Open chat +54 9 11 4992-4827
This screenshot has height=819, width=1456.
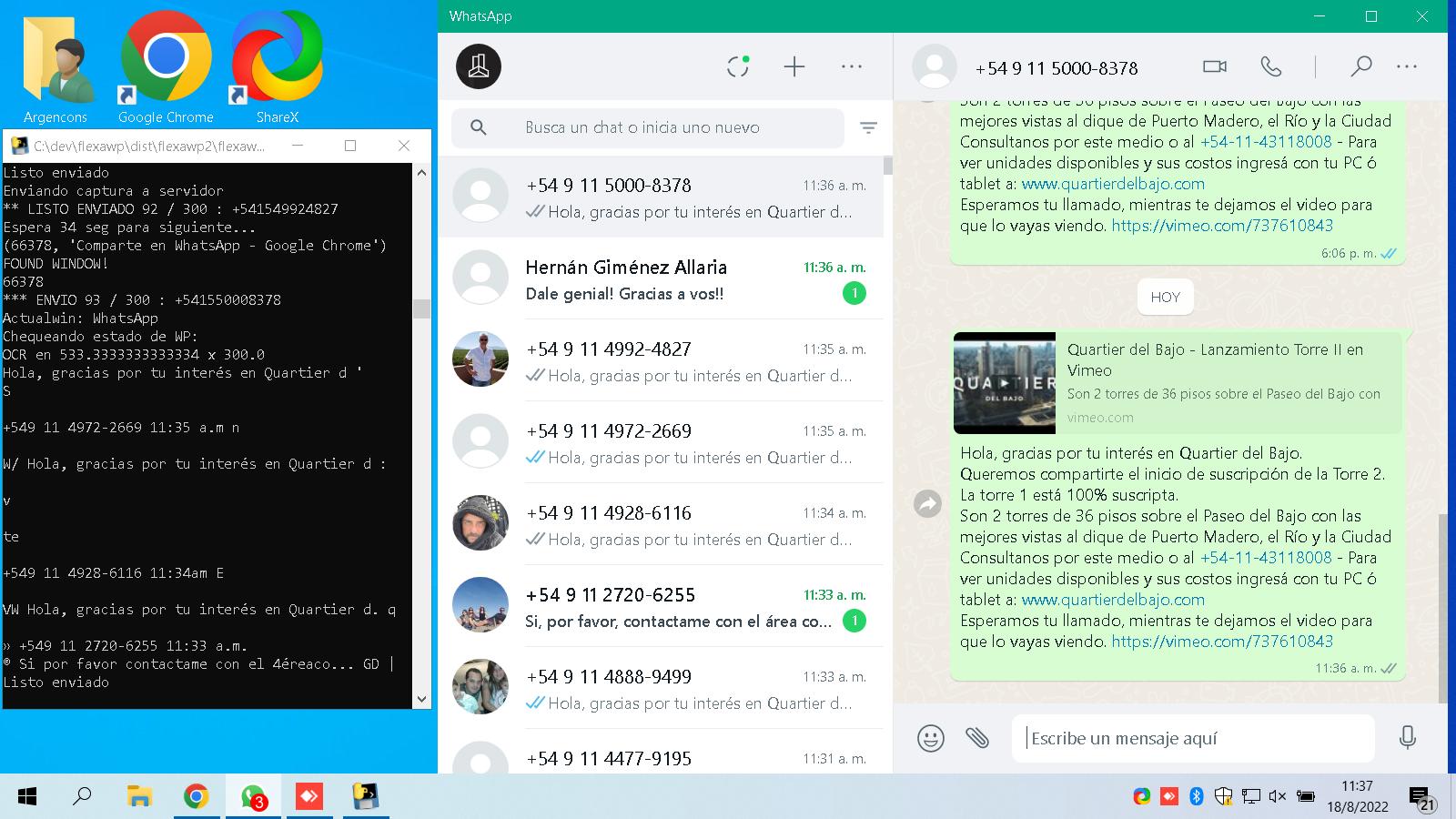coord(661,360)
